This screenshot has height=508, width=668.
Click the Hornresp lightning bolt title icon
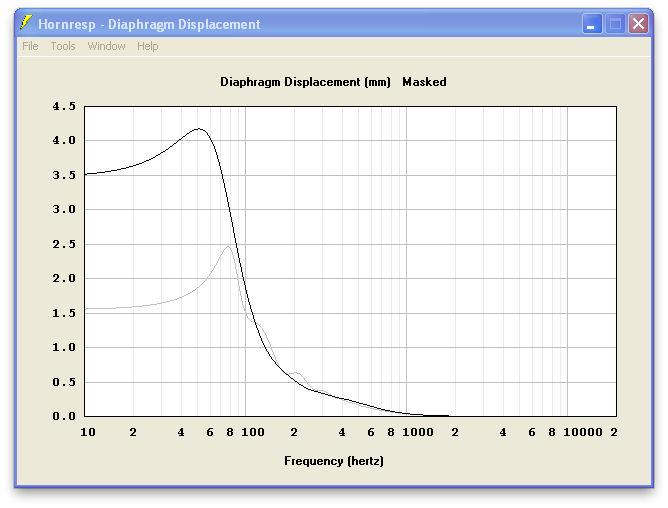[x=26, y=23]
